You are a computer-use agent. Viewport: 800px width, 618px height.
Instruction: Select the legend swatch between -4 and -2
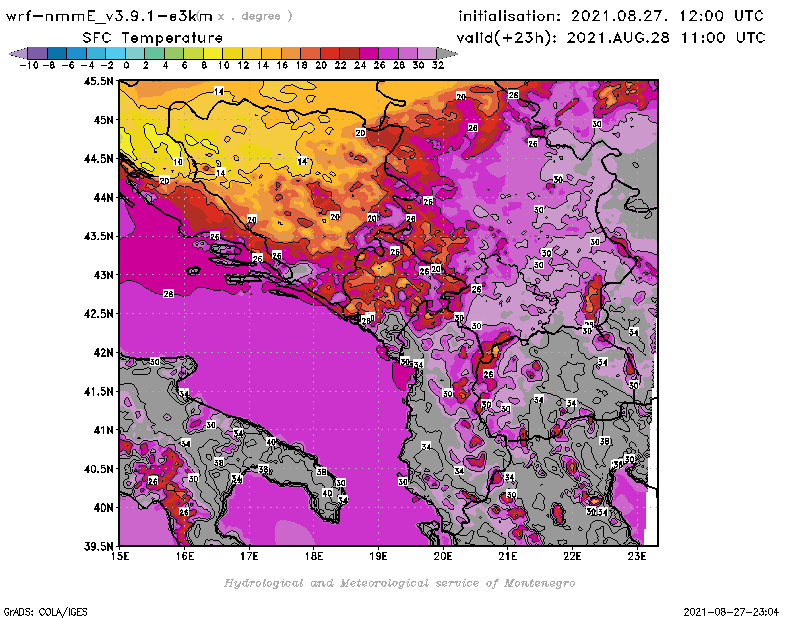[96, 53]
